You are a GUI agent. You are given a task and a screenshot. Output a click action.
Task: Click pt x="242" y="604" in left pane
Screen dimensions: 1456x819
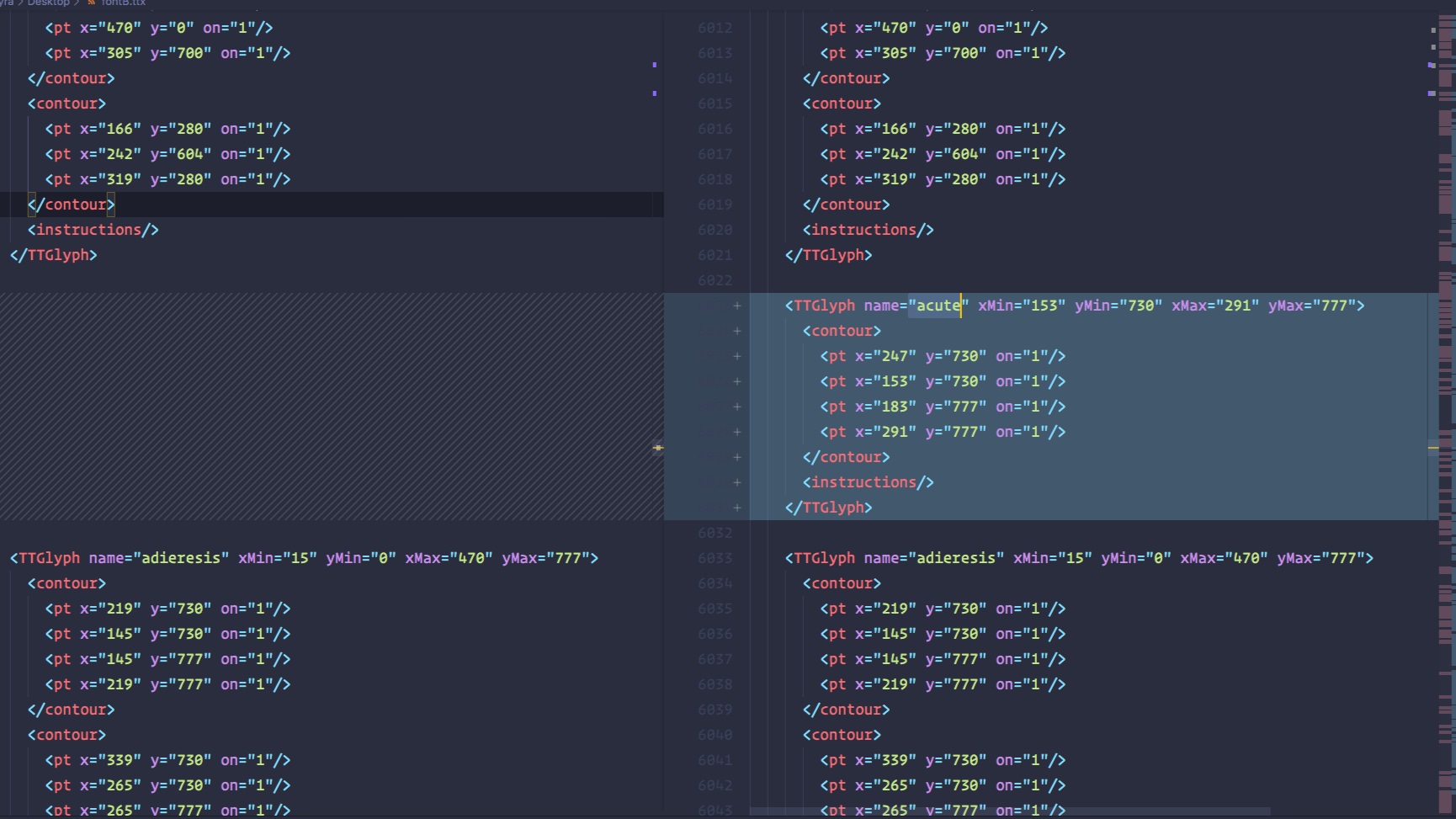[x=167, y=154]
